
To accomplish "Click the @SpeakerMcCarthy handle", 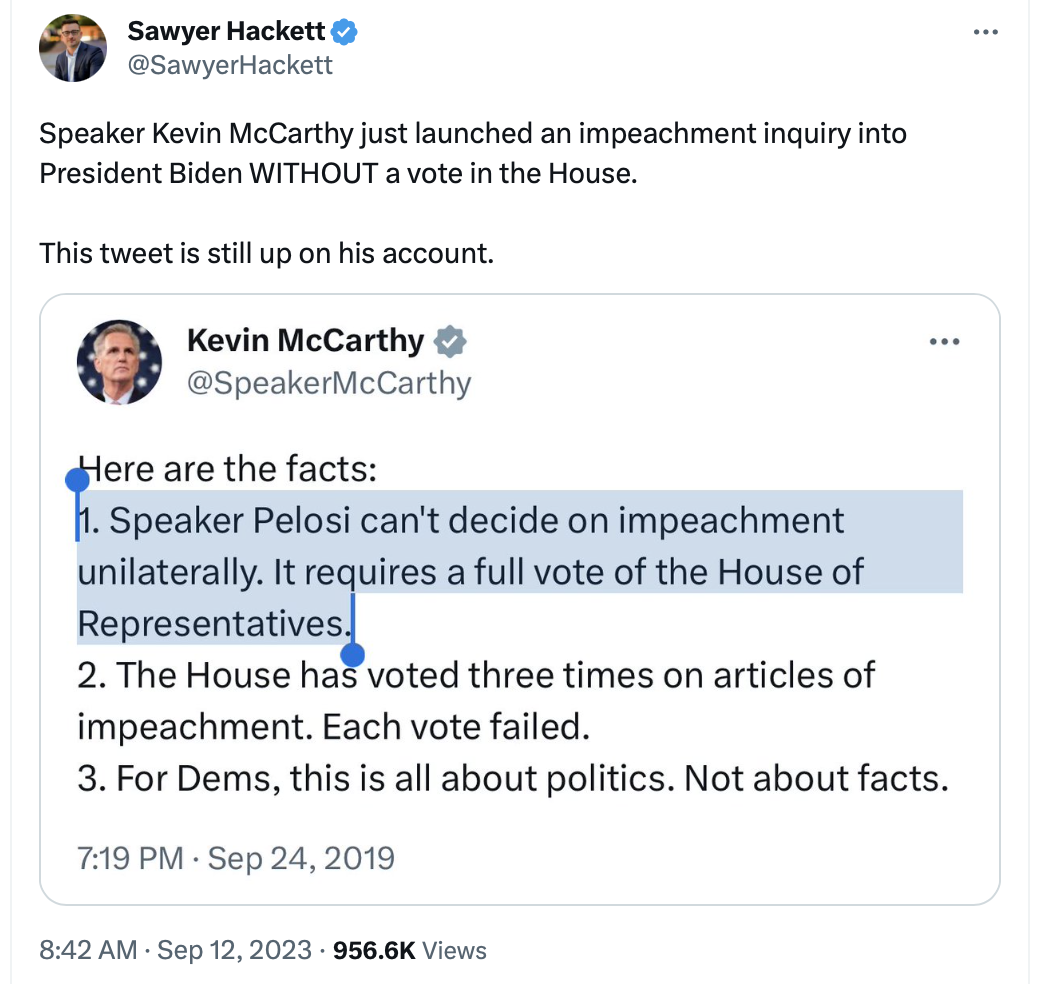I will click(x=329, y=382).
